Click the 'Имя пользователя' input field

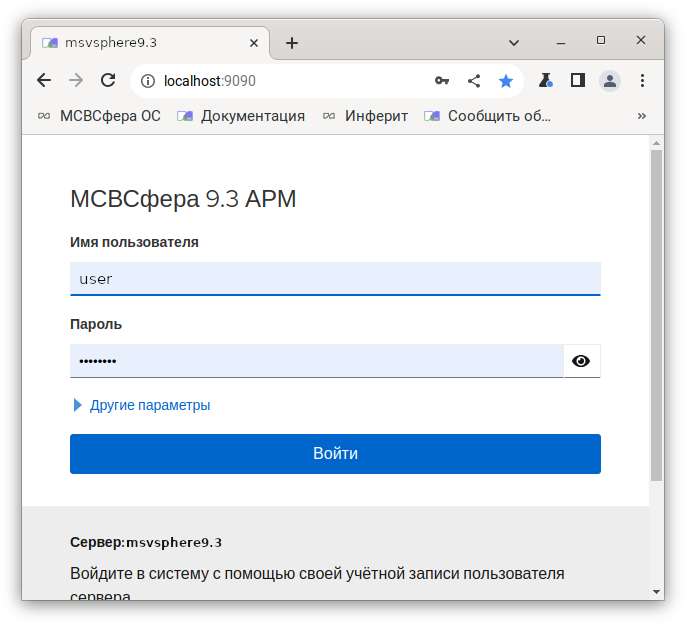click(335, 279)
